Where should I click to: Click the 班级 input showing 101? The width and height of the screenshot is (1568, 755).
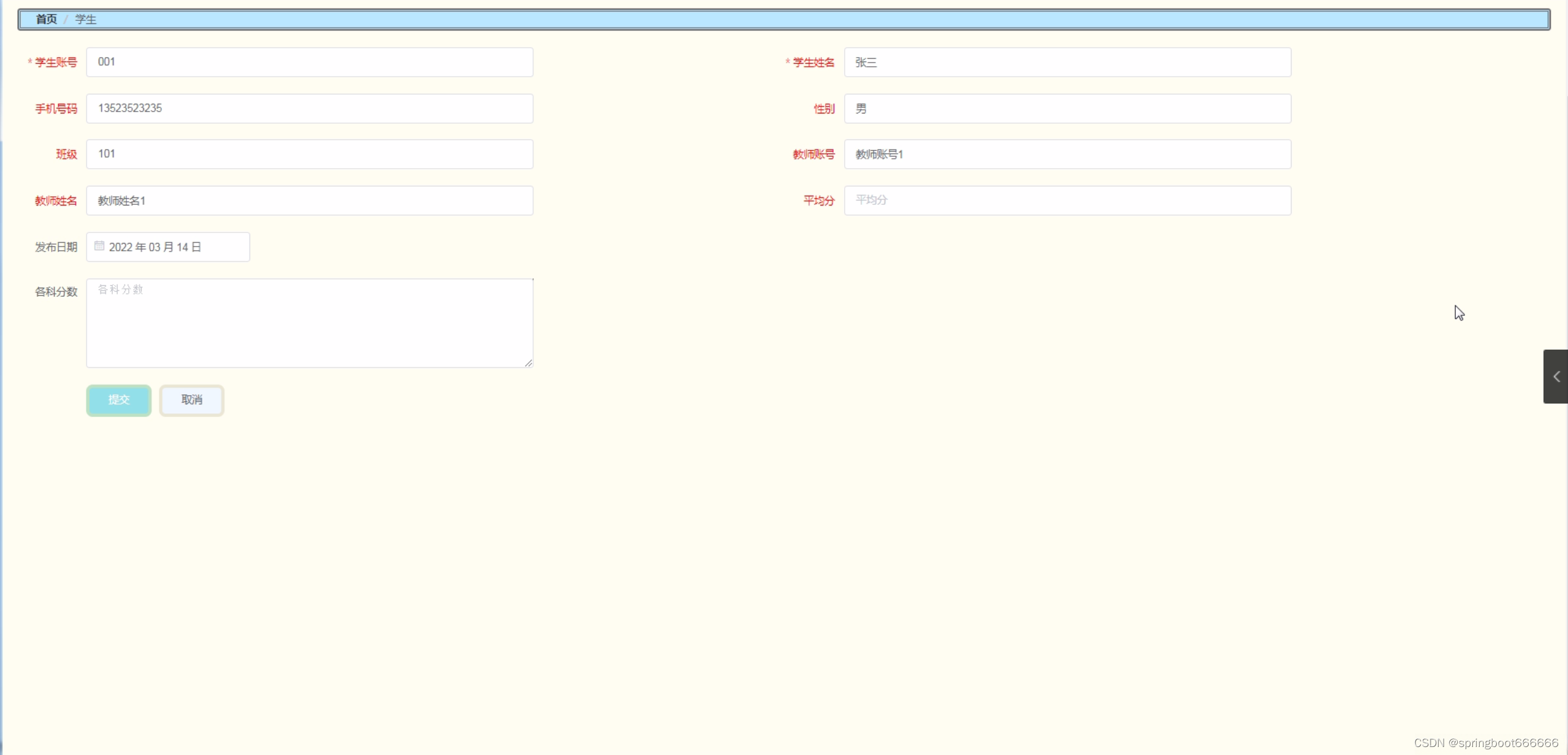pos(310,154)
